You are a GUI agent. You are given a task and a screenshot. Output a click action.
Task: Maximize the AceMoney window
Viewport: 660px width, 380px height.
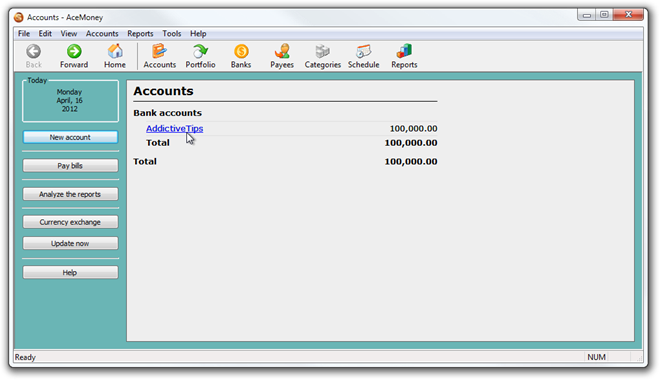[x=604, y=15]
